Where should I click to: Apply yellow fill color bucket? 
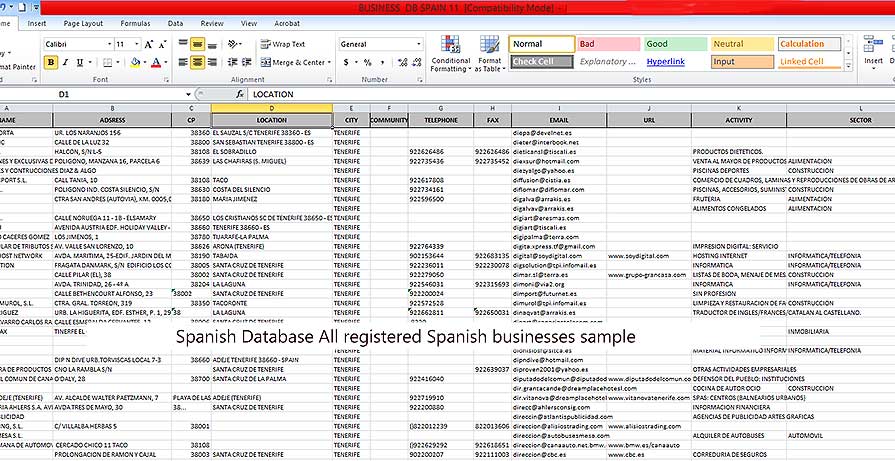[x=135, y=62]
